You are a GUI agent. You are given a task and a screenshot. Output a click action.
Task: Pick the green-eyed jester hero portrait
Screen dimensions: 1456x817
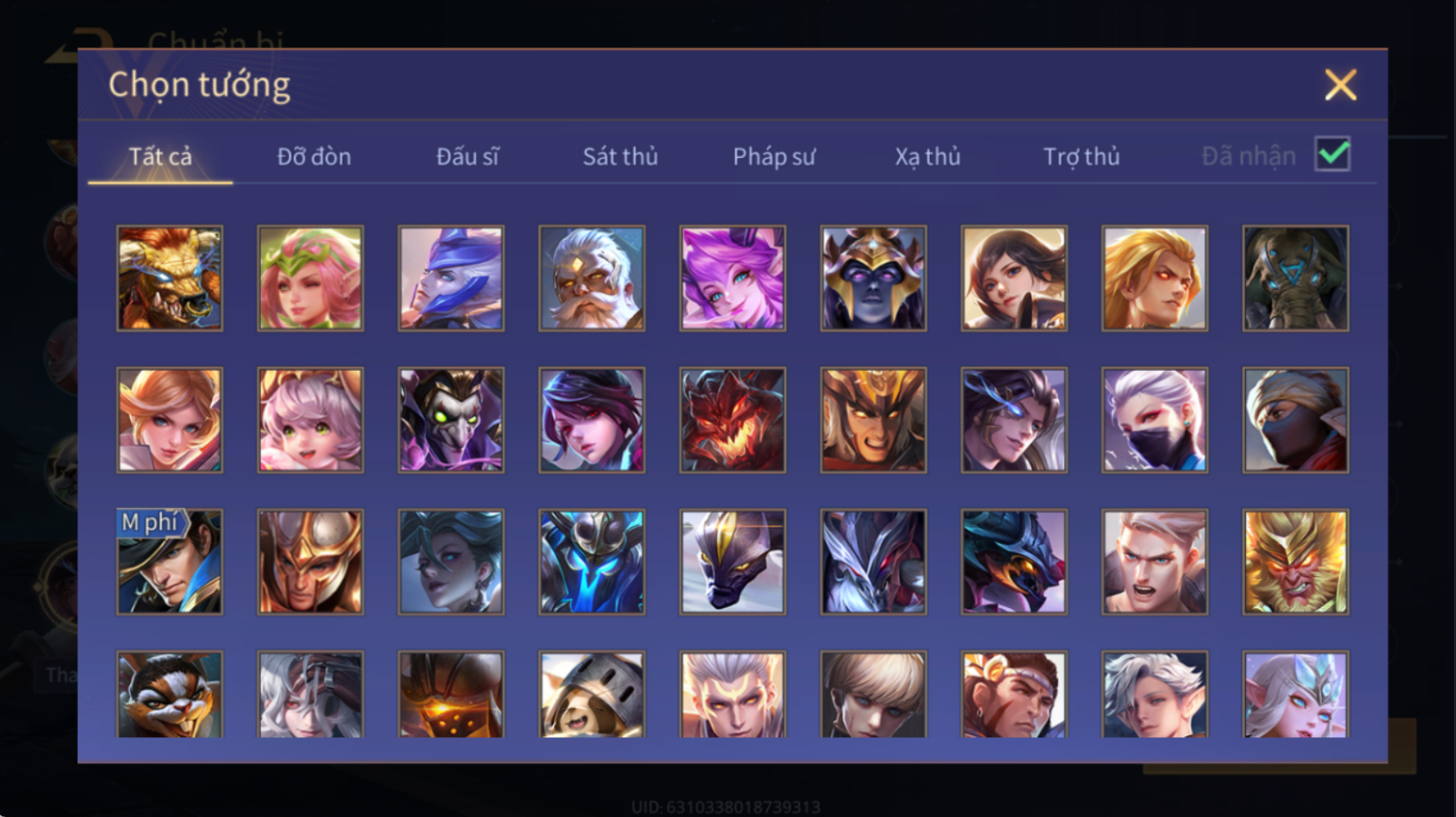point(451,420)
